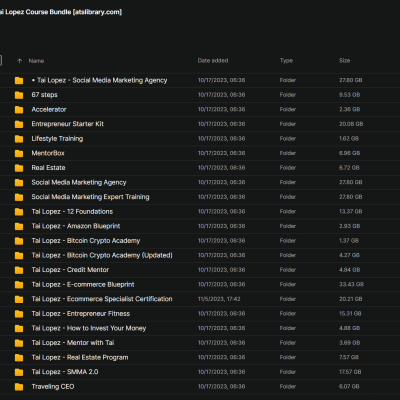Sort by Date added column
Viewport: 400px width, 400px height.
coord(213,61)
